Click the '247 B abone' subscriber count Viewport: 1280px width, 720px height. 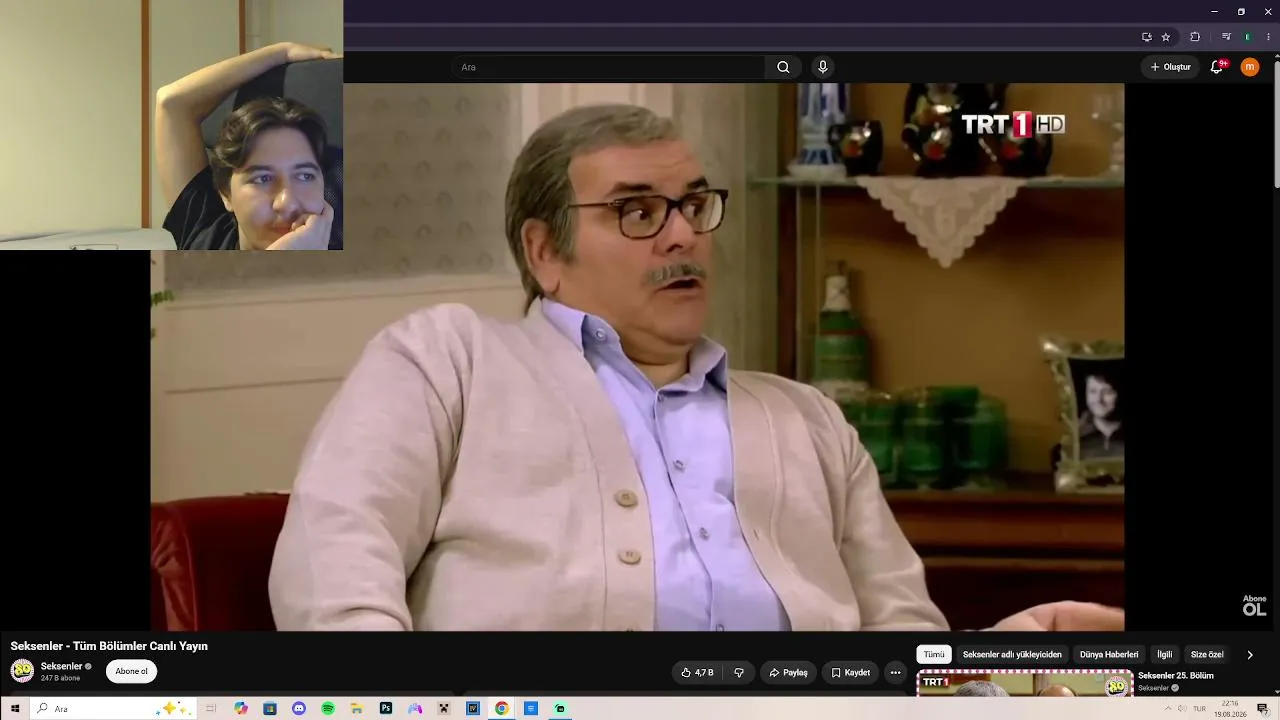tap(60, 678)
